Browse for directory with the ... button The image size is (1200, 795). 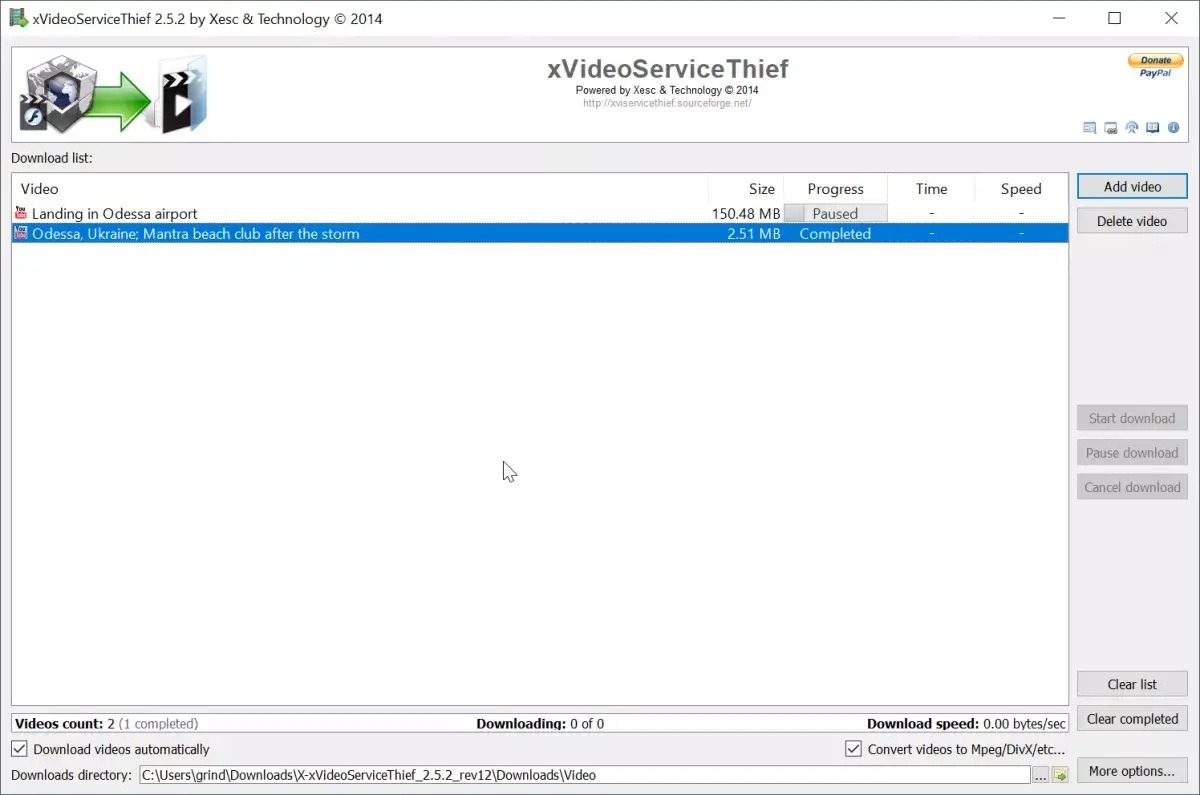1041,775
